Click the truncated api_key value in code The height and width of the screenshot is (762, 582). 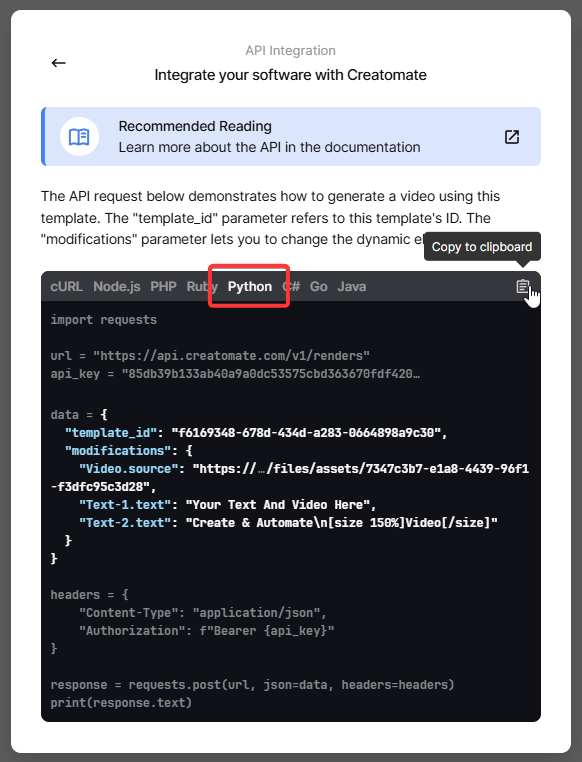[271, 374]
